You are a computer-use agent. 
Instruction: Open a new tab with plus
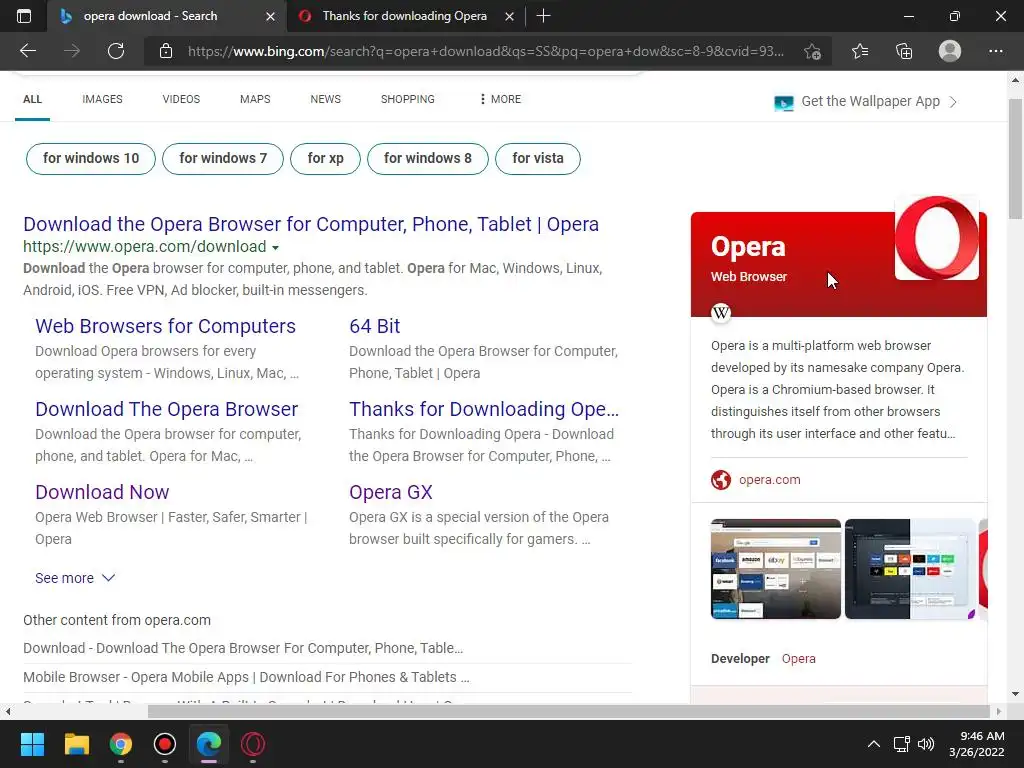[x=543, y=16]
